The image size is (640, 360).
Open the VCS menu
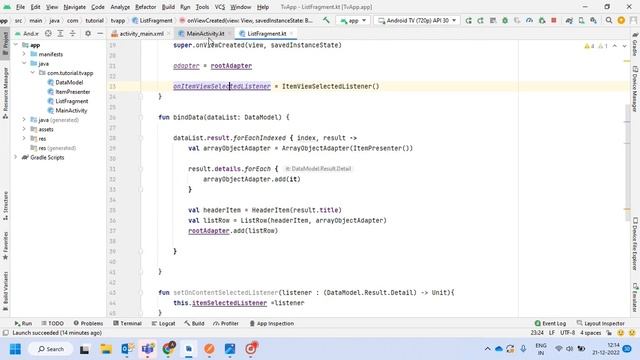pos(220,7)
